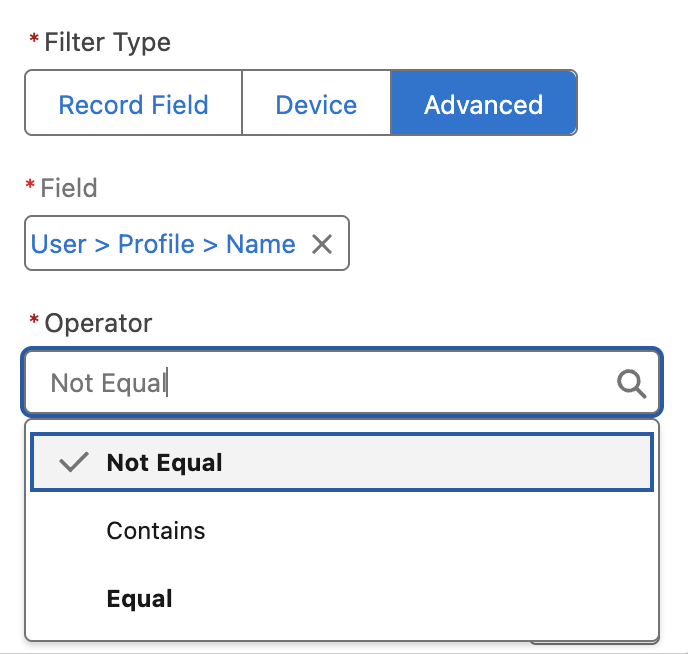Click the Operator label text
This screenshot has height=654, width=688.
(98, 324)
